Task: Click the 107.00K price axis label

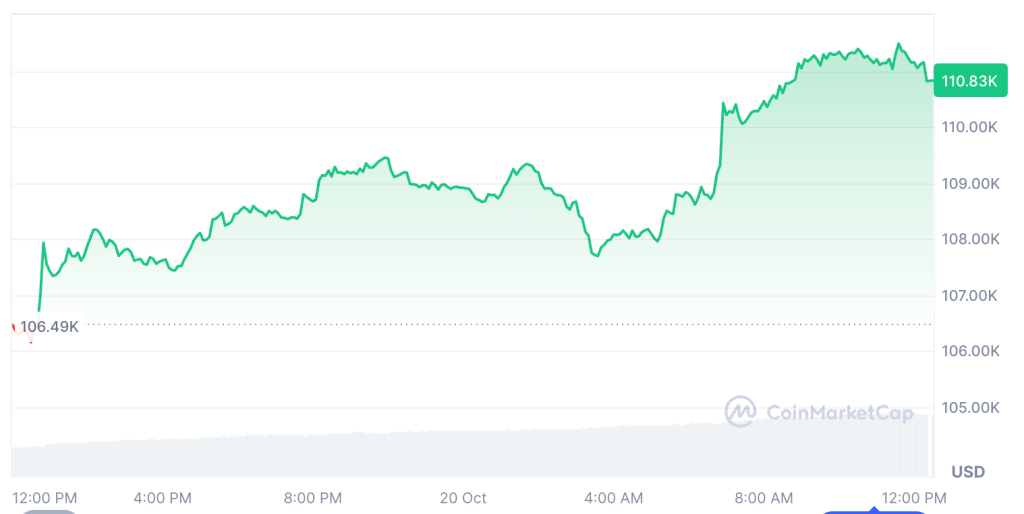Action: click(969, 295)
